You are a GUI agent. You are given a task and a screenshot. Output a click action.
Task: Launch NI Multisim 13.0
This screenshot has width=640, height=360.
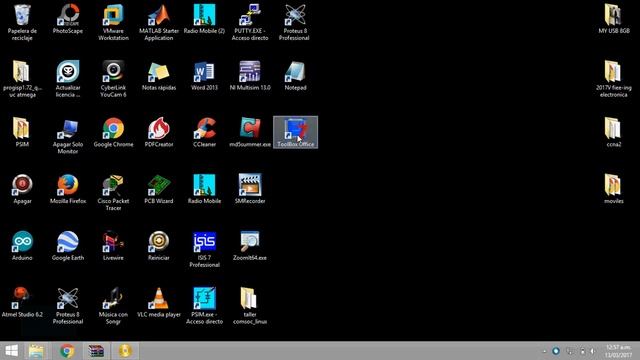(250, 76)
